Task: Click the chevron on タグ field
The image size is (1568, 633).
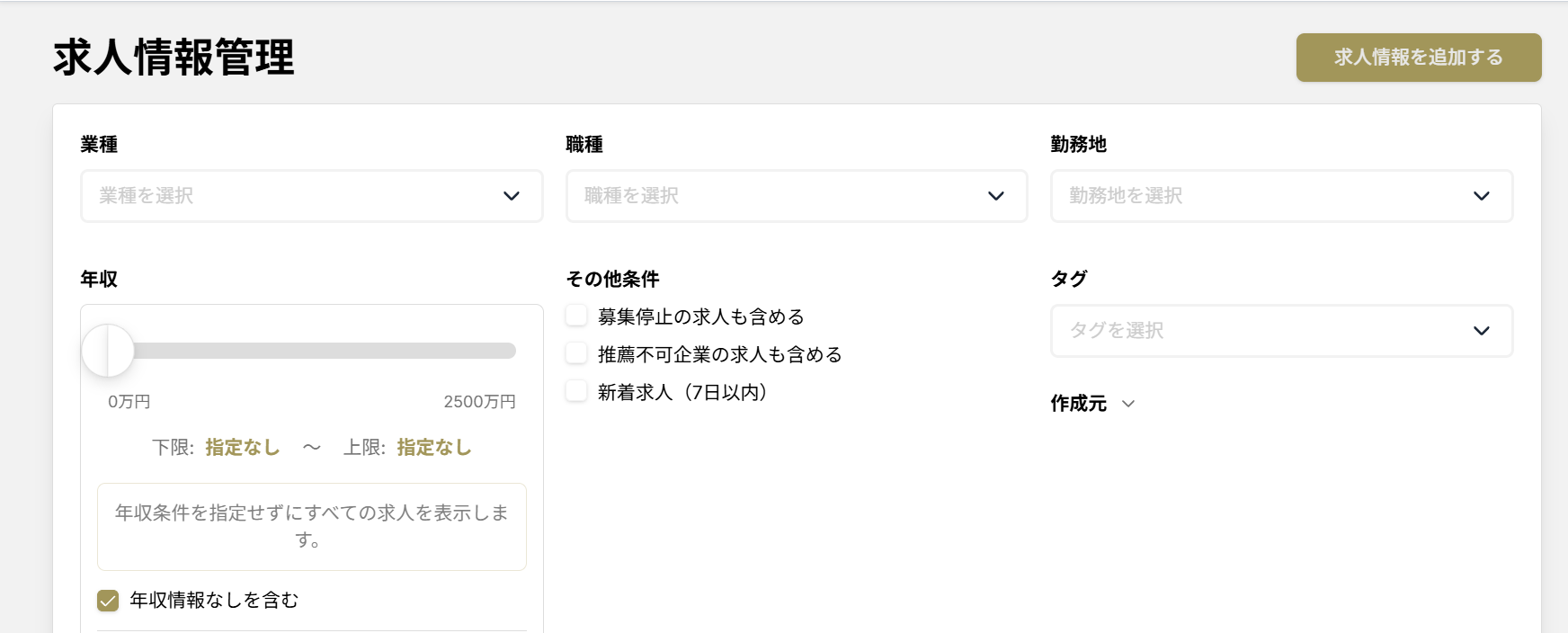Action: tap(1483, 330)
